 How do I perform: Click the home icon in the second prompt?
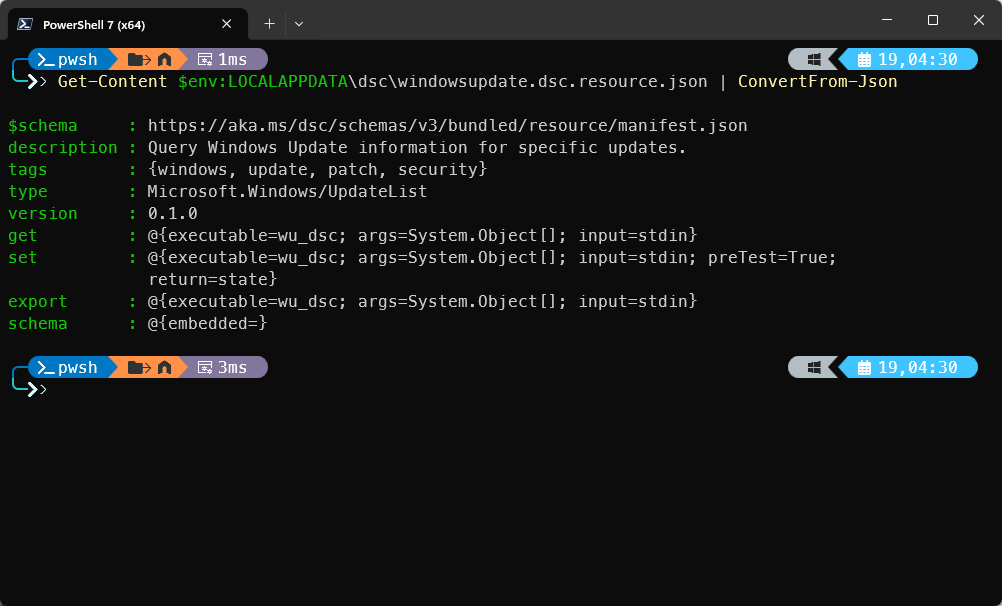164,368
